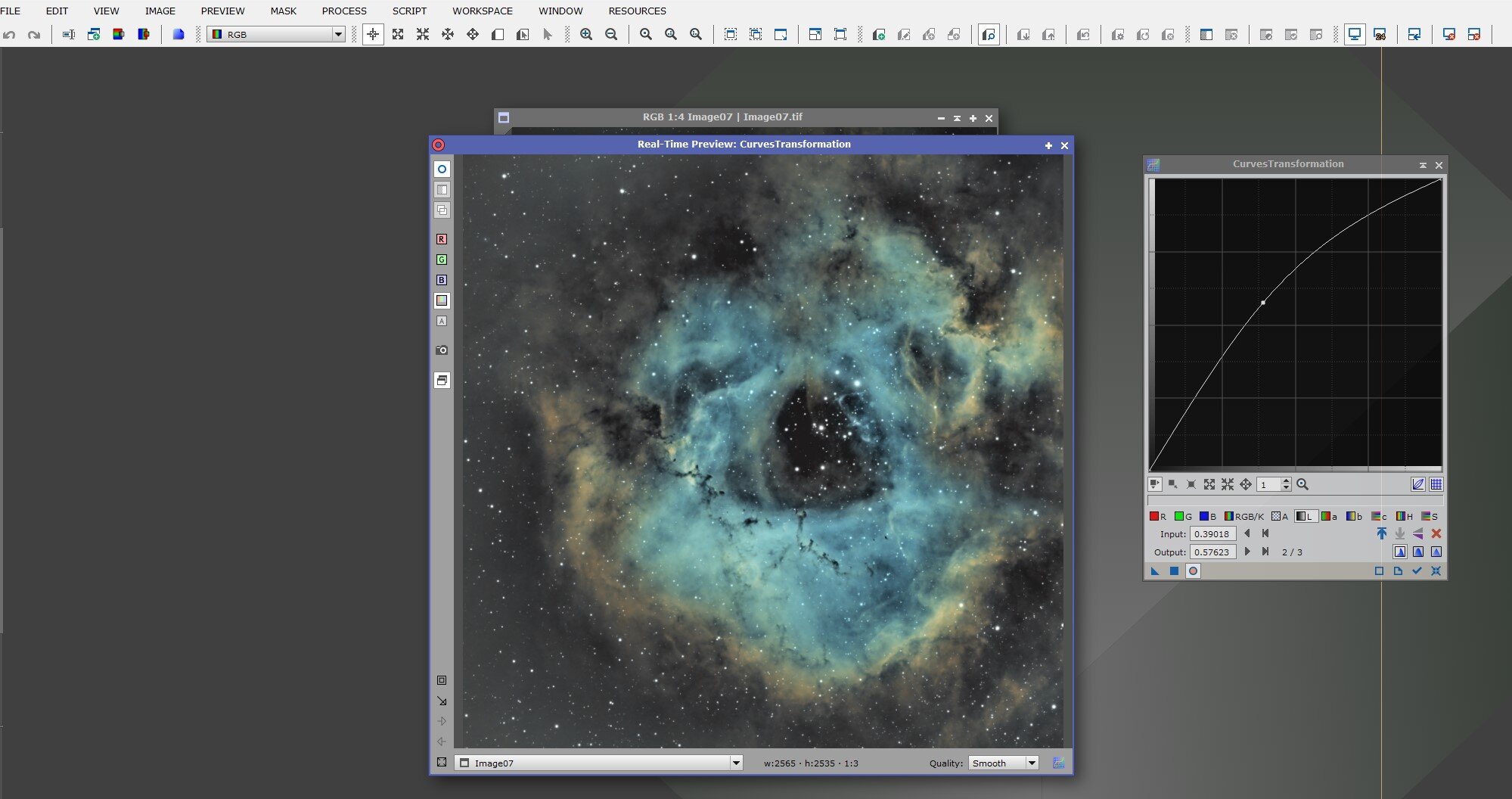This screenshot has height=799, width=1512.
Task: Open the RGB channel dropdown in toolbar
Action: pos(338,35)
